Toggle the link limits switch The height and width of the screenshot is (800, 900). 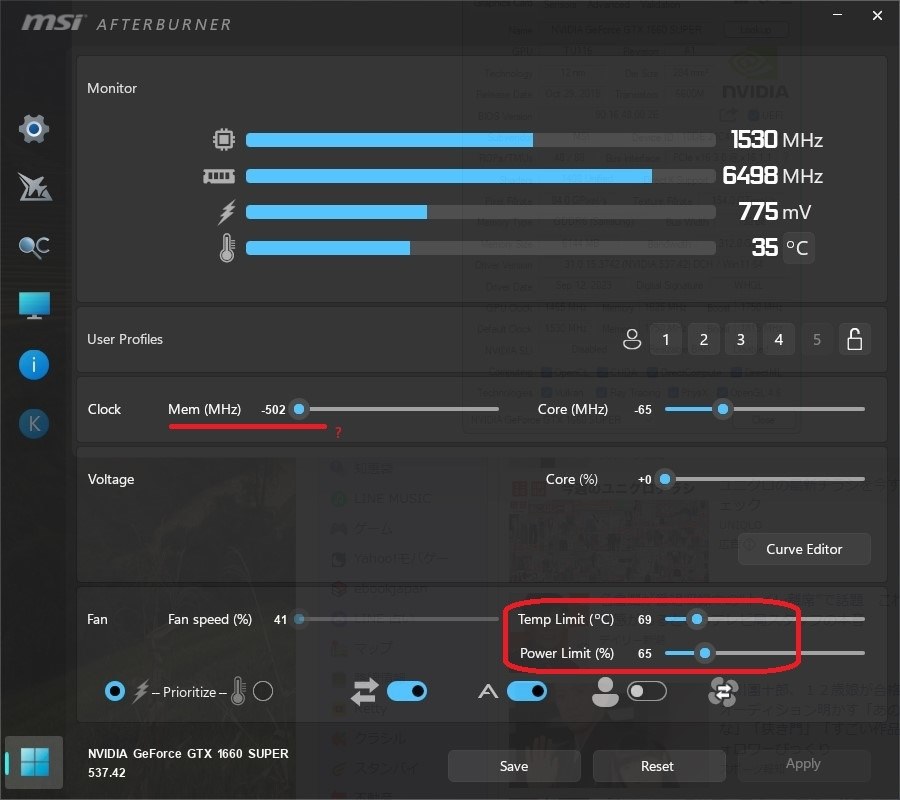(x=407, y=692)
